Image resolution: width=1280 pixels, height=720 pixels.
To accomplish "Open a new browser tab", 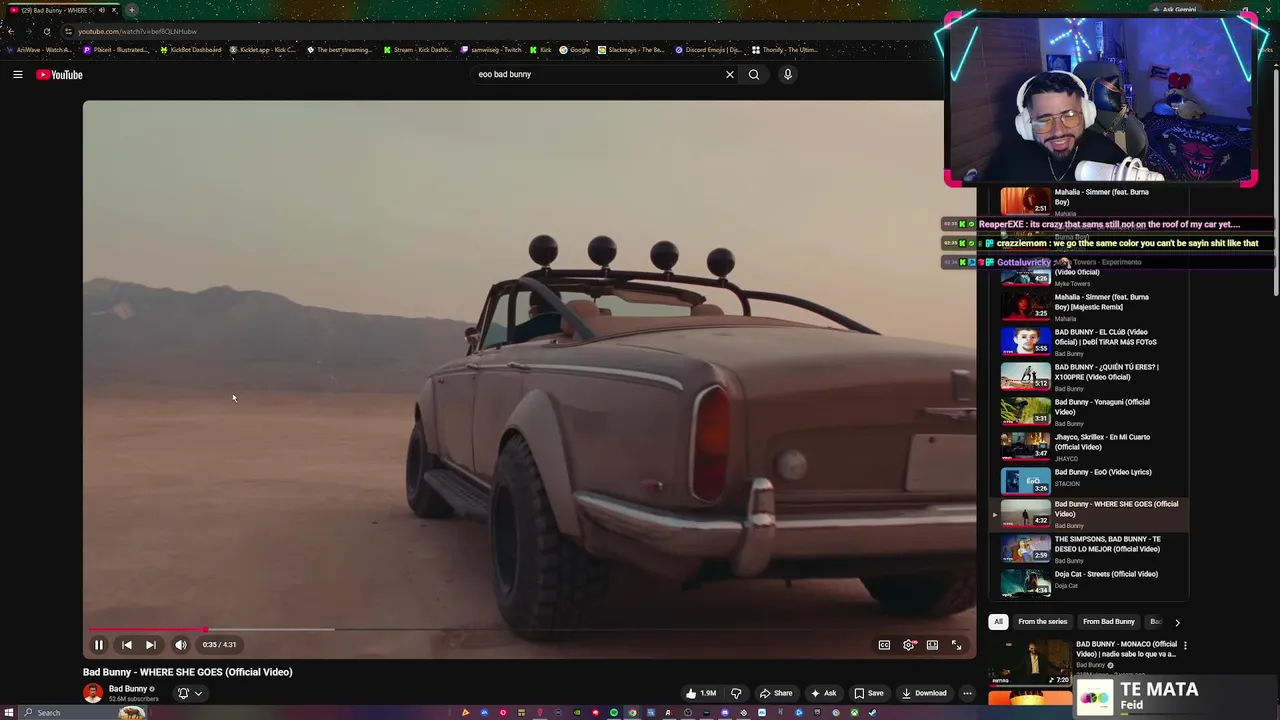I will 131,10.
